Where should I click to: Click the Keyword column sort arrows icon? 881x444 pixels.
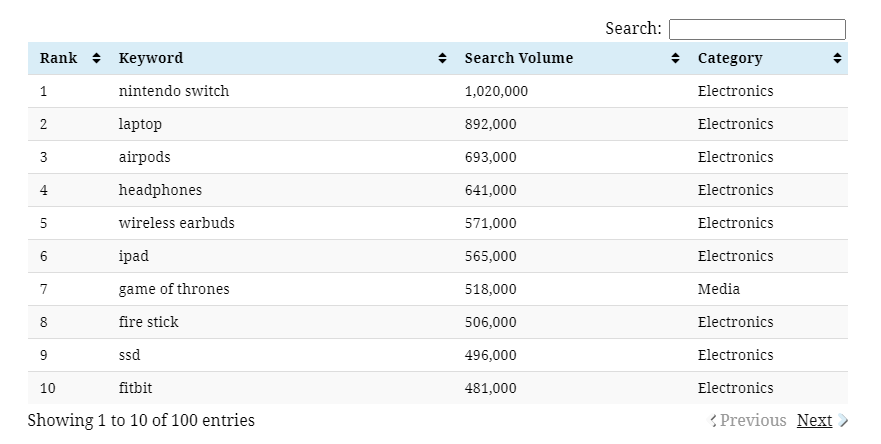point(442,59)
